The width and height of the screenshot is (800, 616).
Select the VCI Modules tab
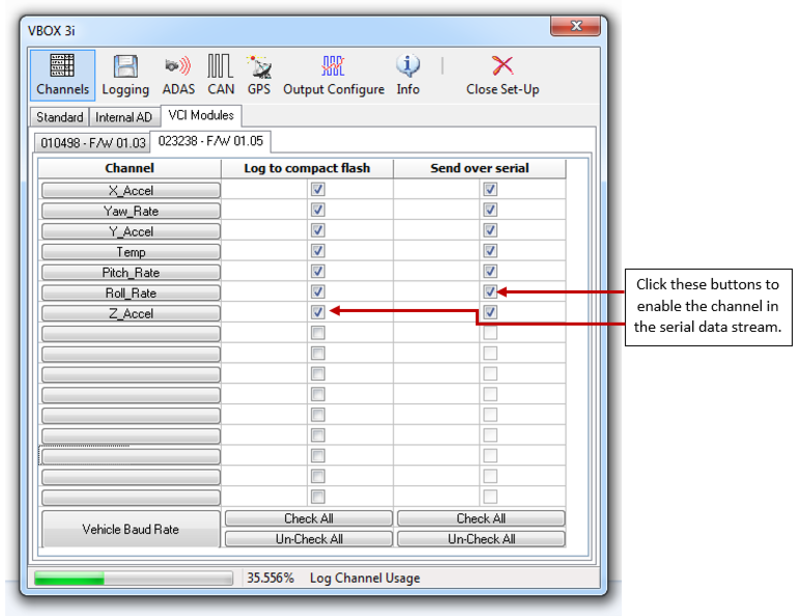coord(201,115)
